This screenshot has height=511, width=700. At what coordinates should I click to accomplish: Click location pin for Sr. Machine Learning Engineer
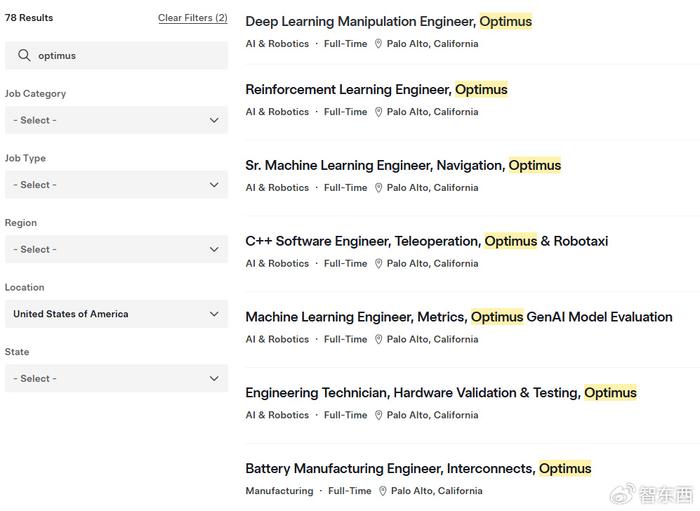[x=378, y=187]
